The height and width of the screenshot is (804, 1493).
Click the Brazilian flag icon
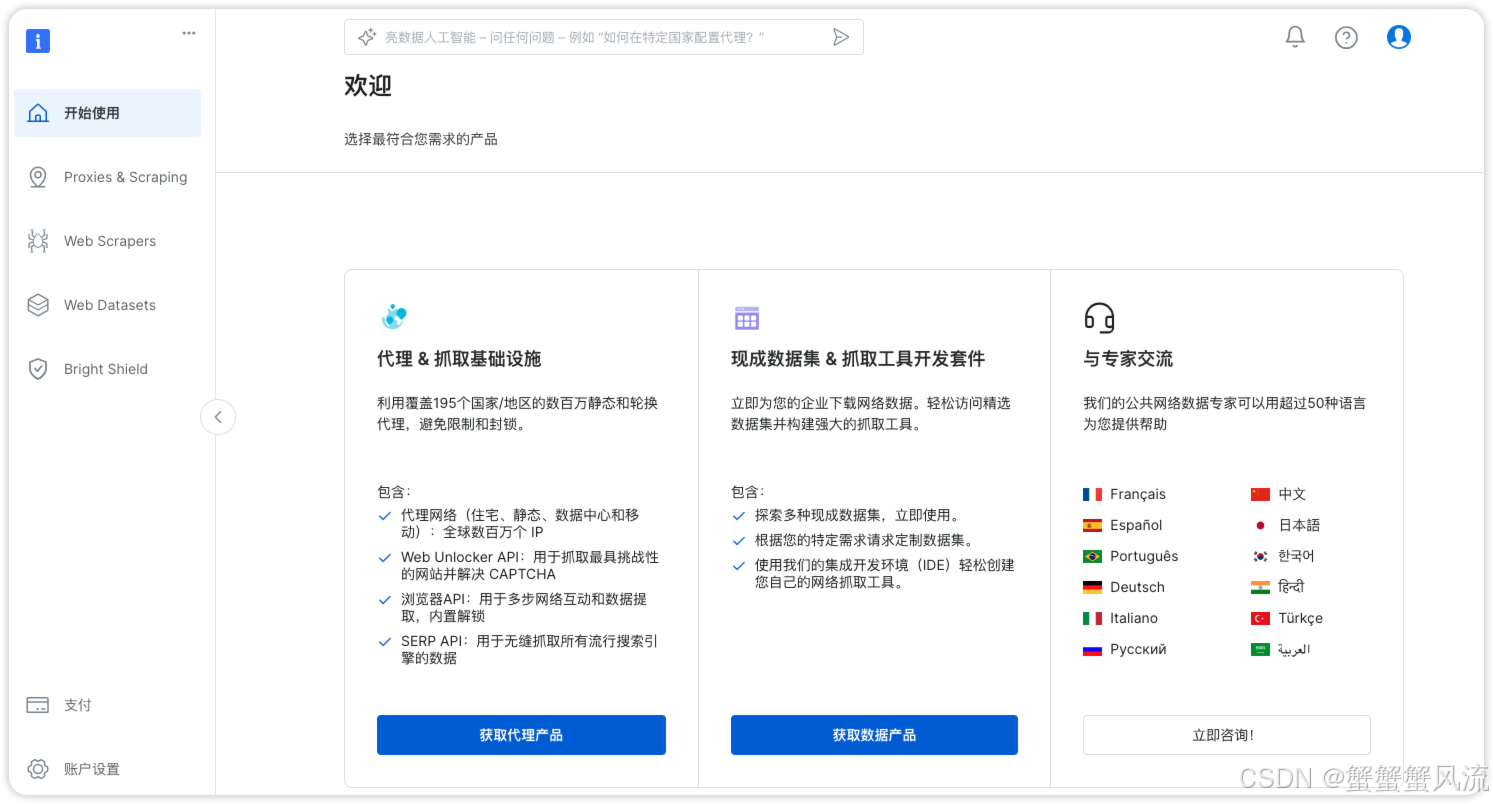coord(1092,556)
